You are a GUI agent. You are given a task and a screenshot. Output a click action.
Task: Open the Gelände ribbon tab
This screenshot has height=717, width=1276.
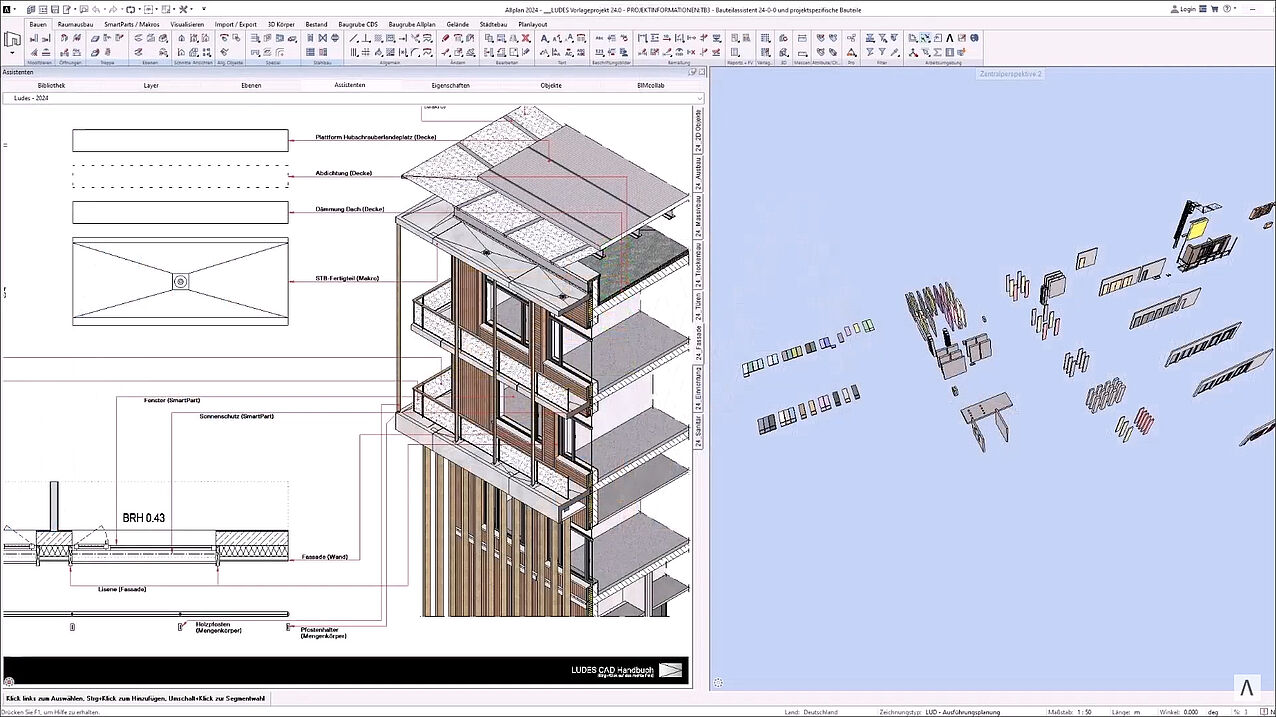(458, 24)
